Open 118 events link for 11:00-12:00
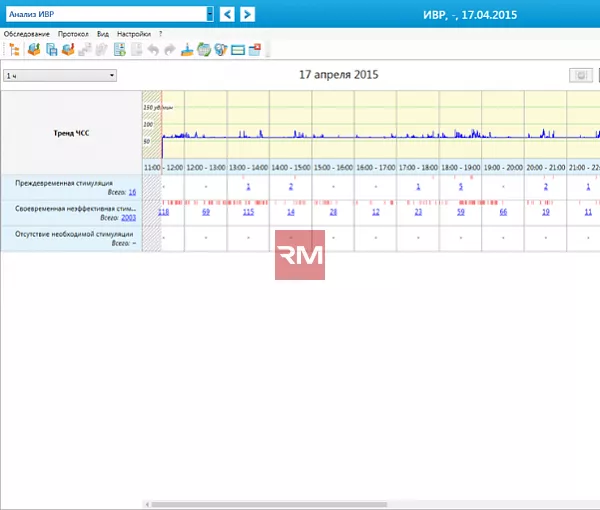Screen dimensions: 600x510 coord(164,212)
